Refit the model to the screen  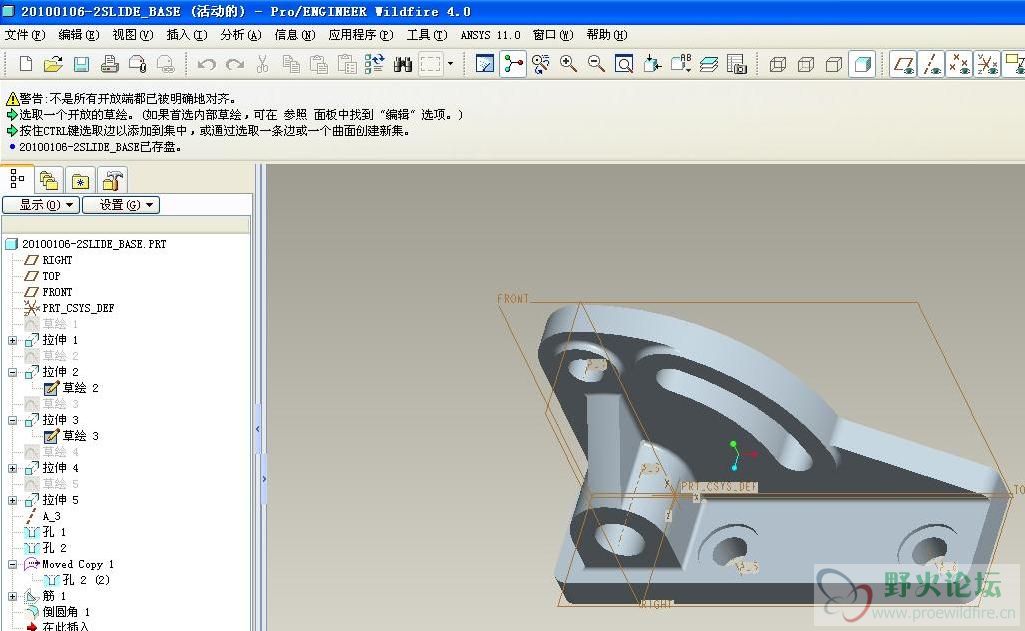coord(624,64)
